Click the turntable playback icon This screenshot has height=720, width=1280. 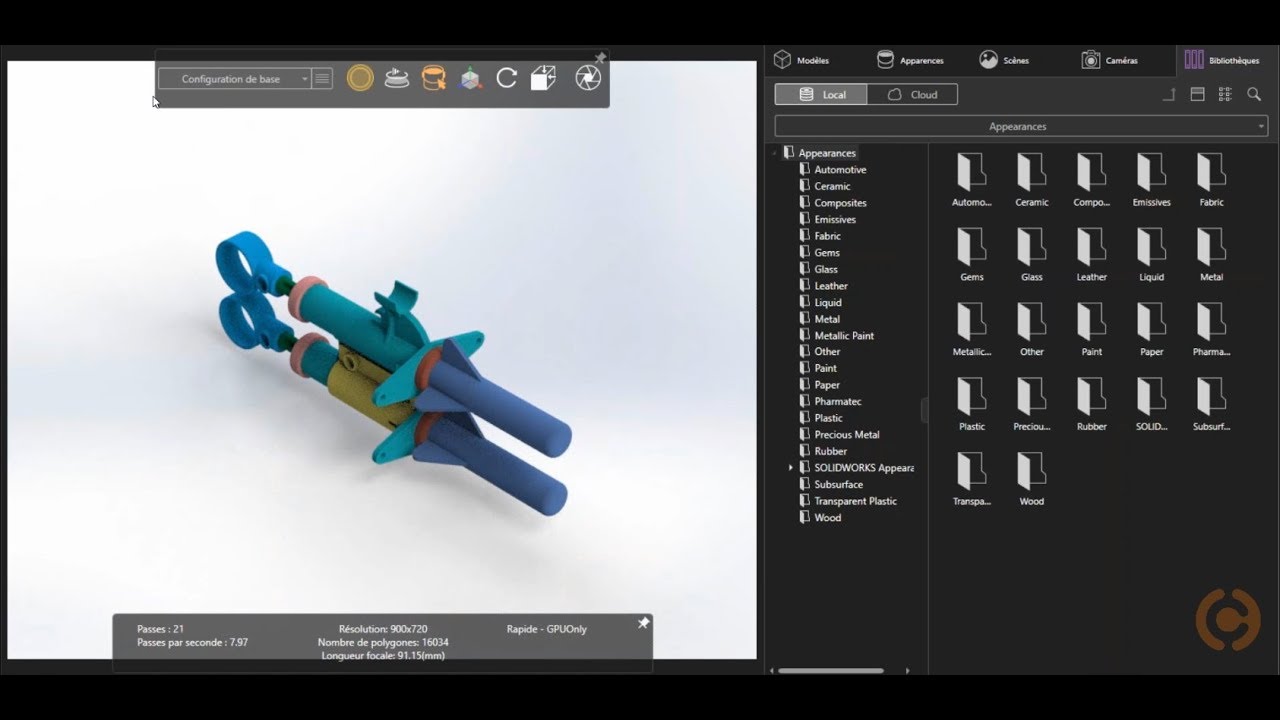pyautogui.click(x=397, y=78)
